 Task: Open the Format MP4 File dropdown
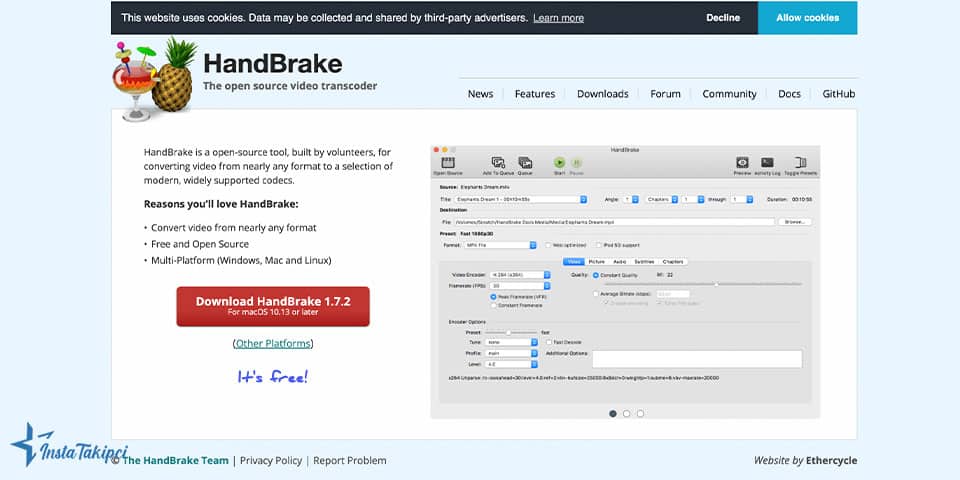(x=500, y=245)
